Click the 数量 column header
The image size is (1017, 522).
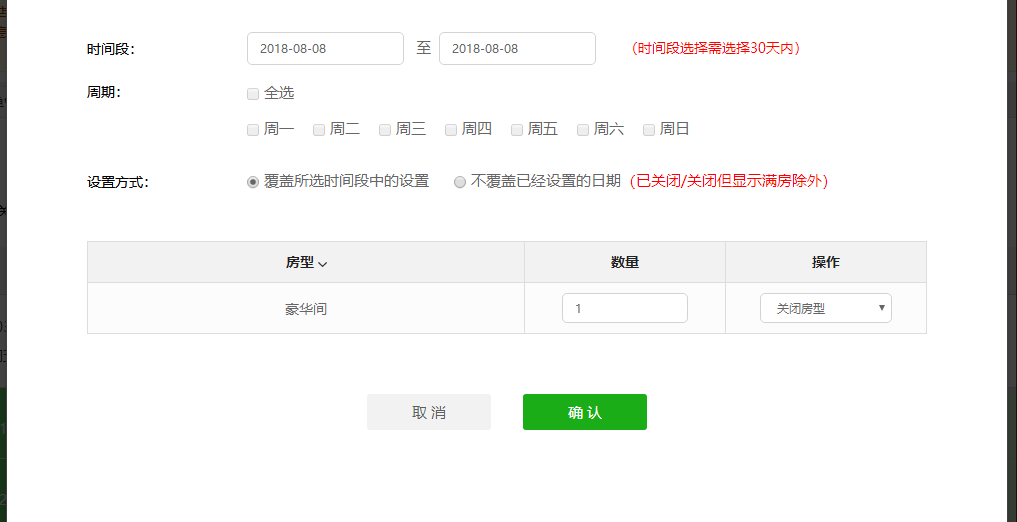624,262
